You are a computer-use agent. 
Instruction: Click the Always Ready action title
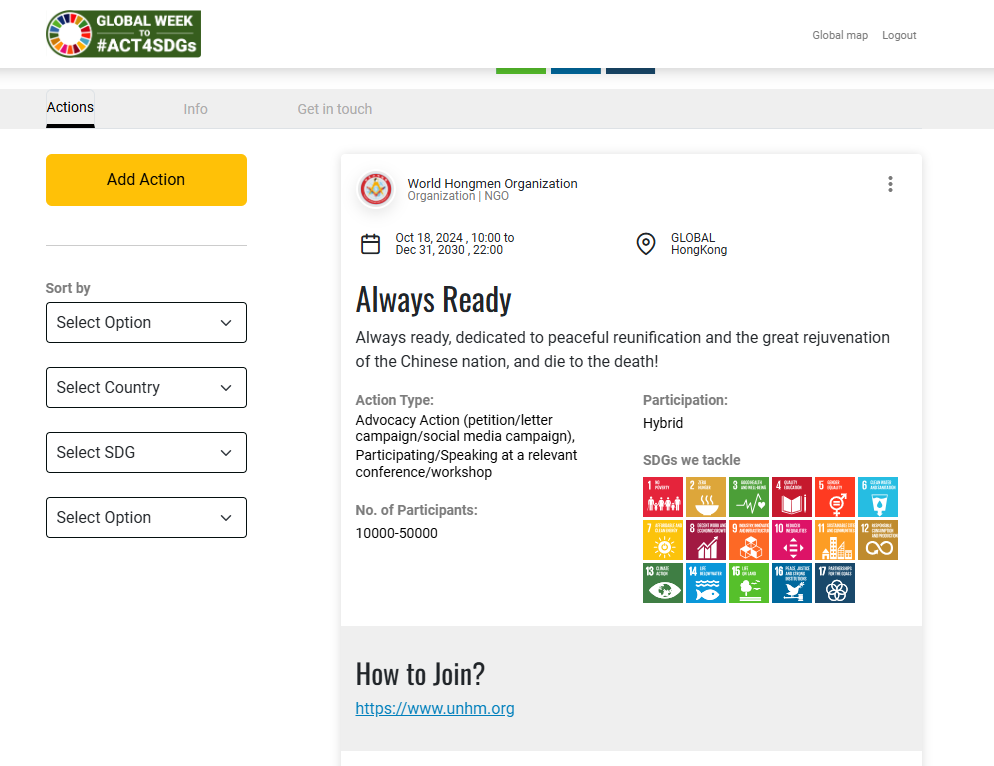[434, 299]
